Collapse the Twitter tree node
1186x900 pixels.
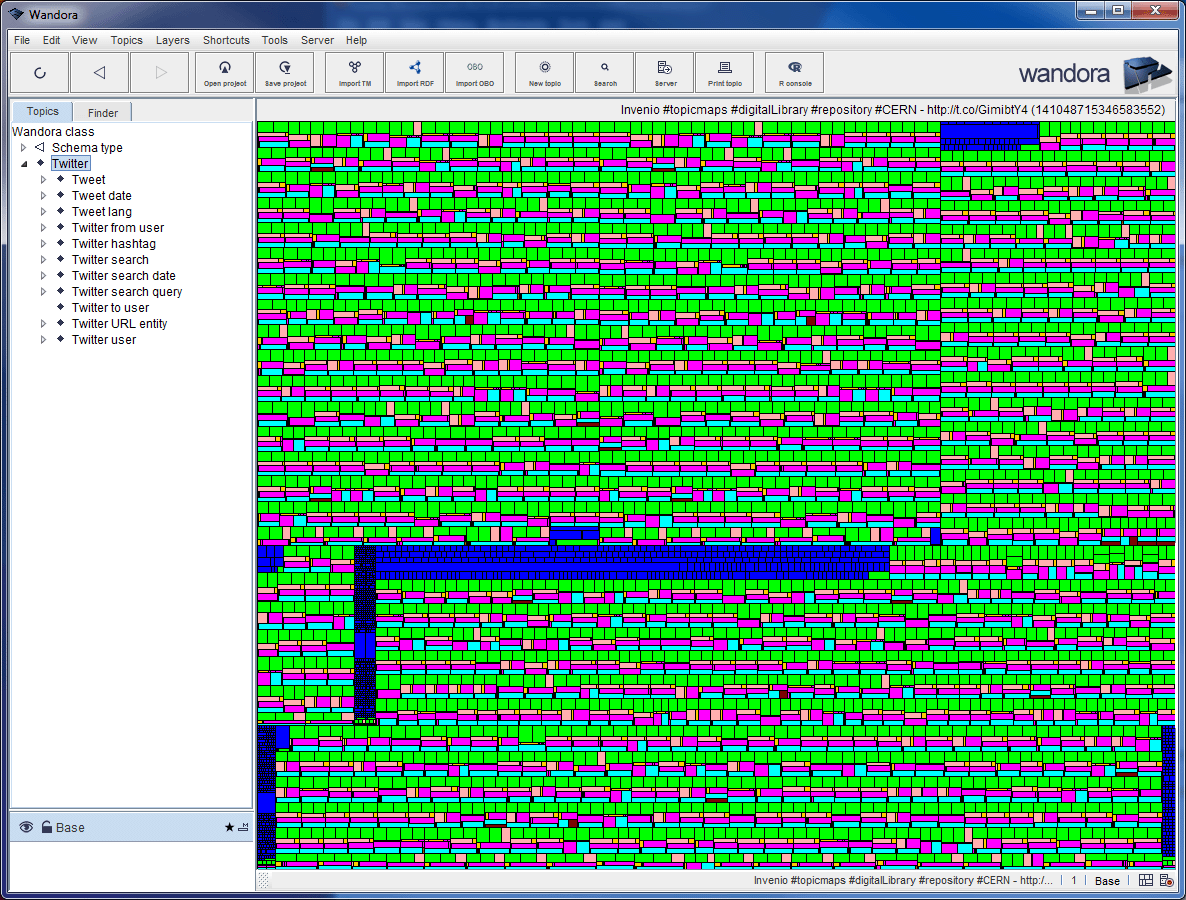coord(24,164)
